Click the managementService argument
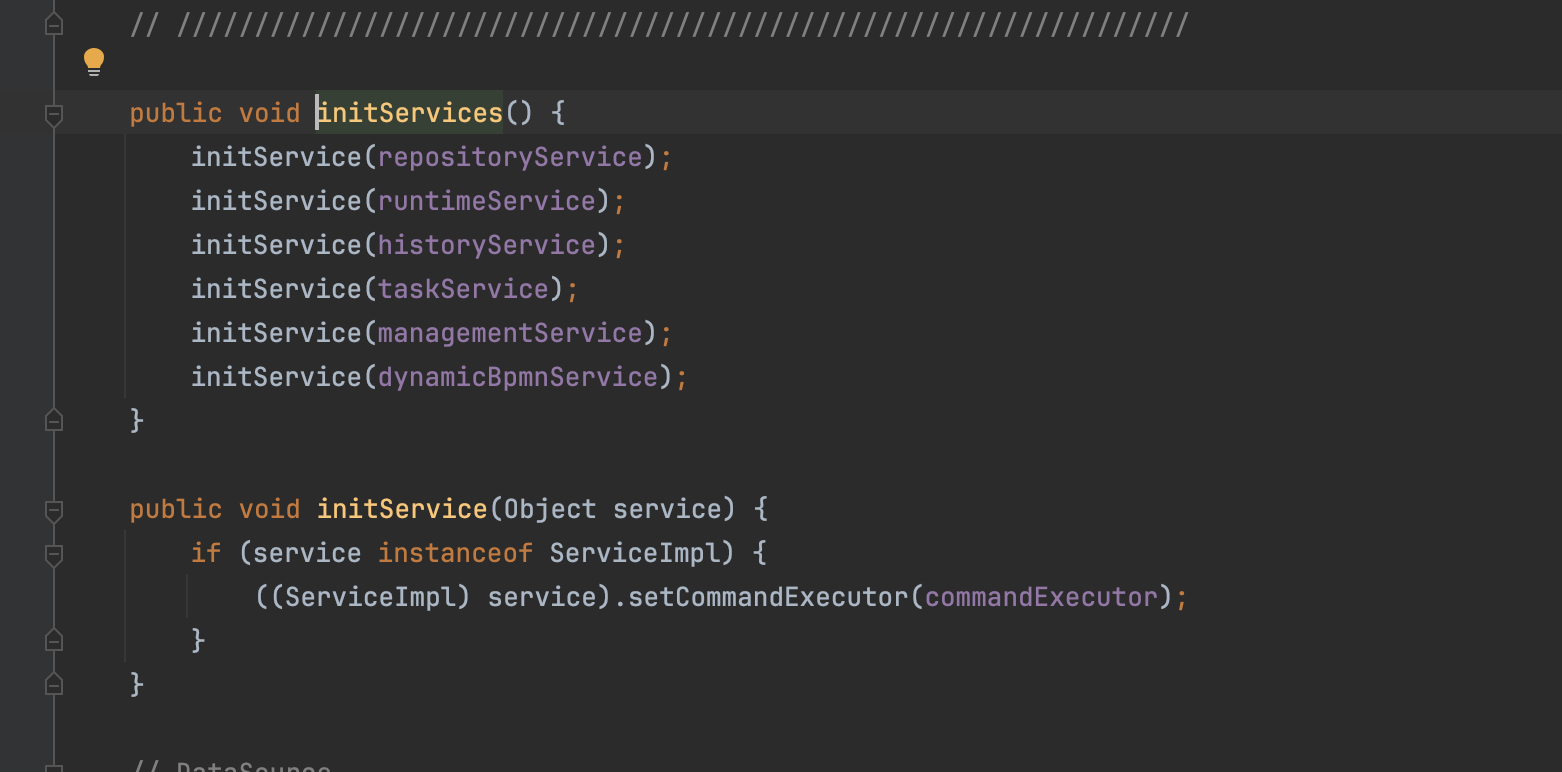Image resolution: width=1562 pixels, height=772 pixels. (510, 333)
